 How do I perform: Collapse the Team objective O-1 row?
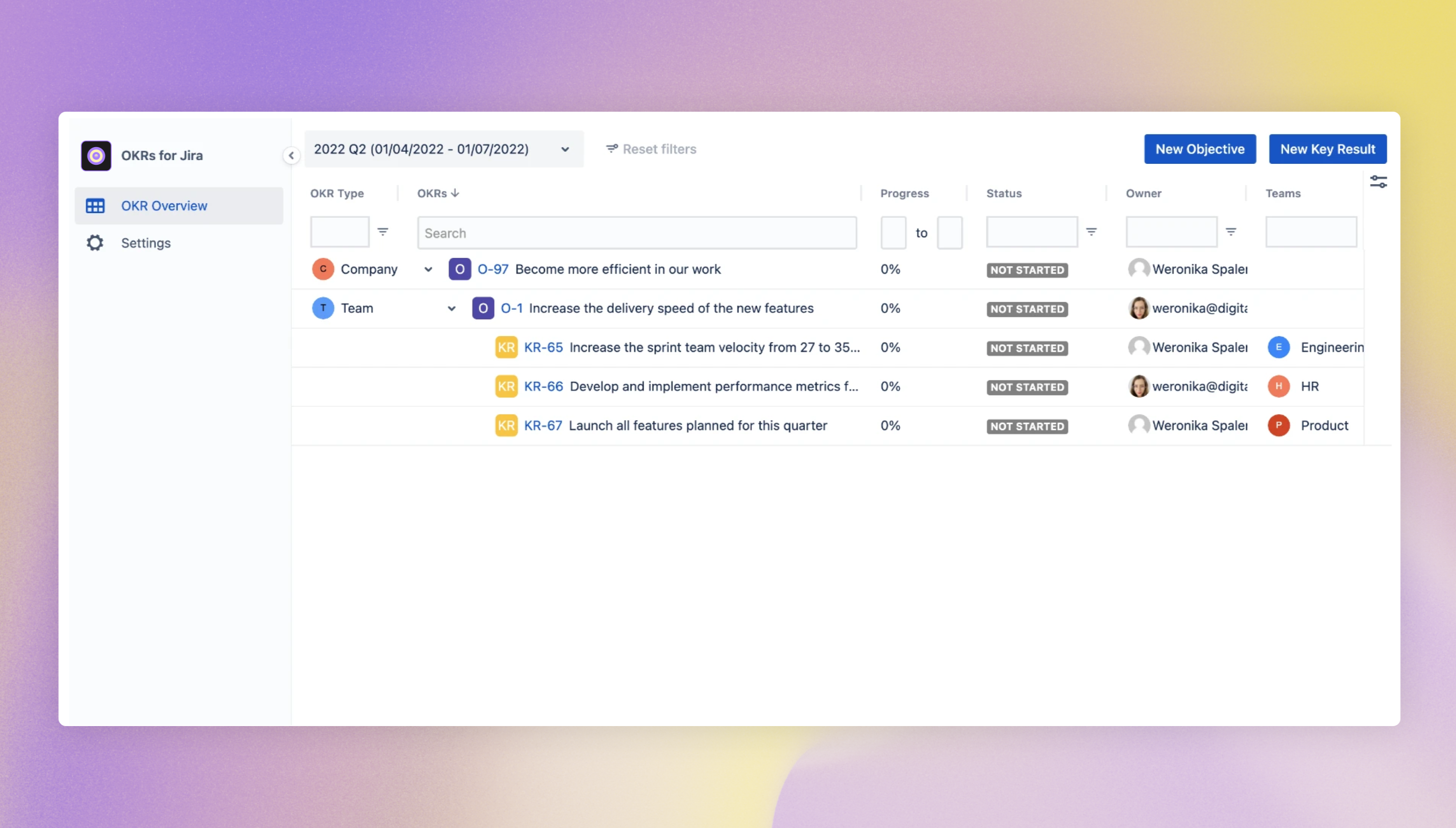[x=452, y=309]
